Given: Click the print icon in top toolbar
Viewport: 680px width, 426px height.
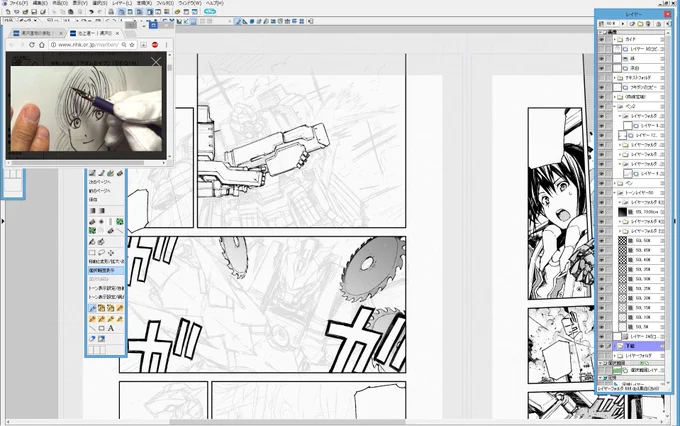Looking at the screenshot, I should coord(111,12).
